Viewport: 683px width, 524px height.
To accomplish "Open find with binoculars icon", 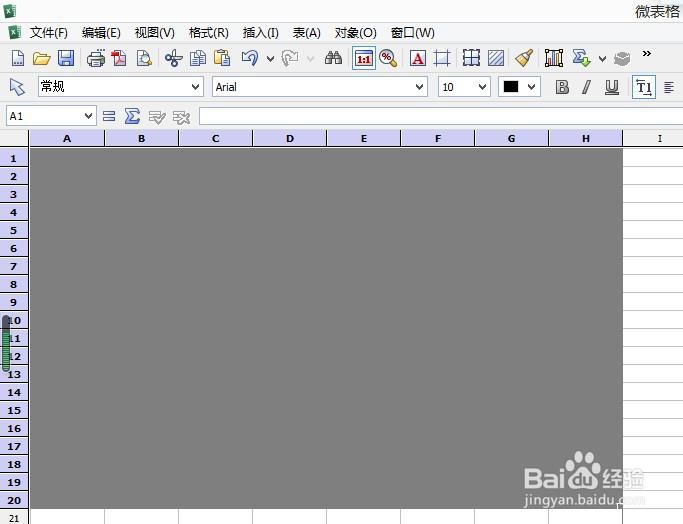I will (333, 58).
